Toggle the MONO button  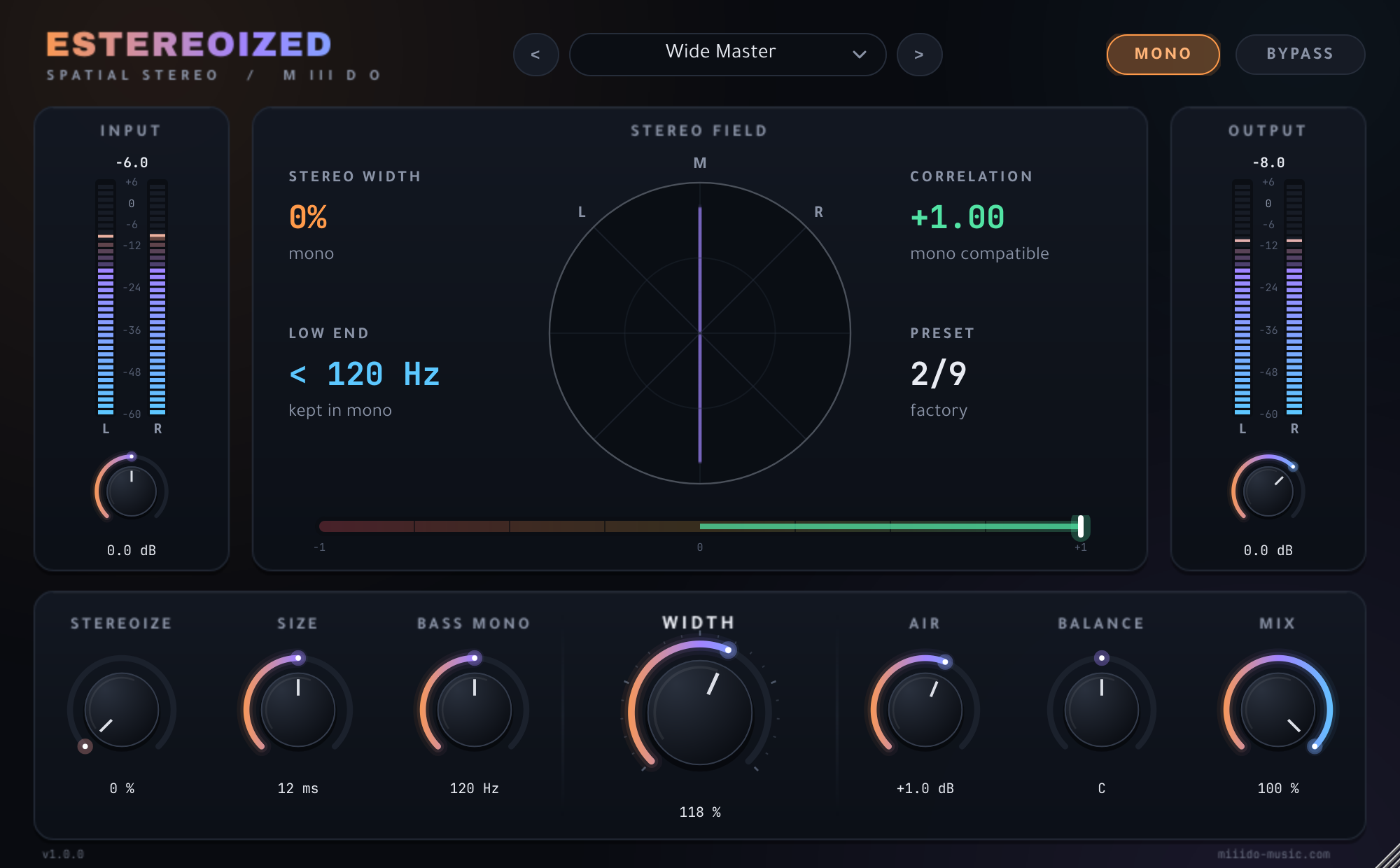[x=1163, y=54]
